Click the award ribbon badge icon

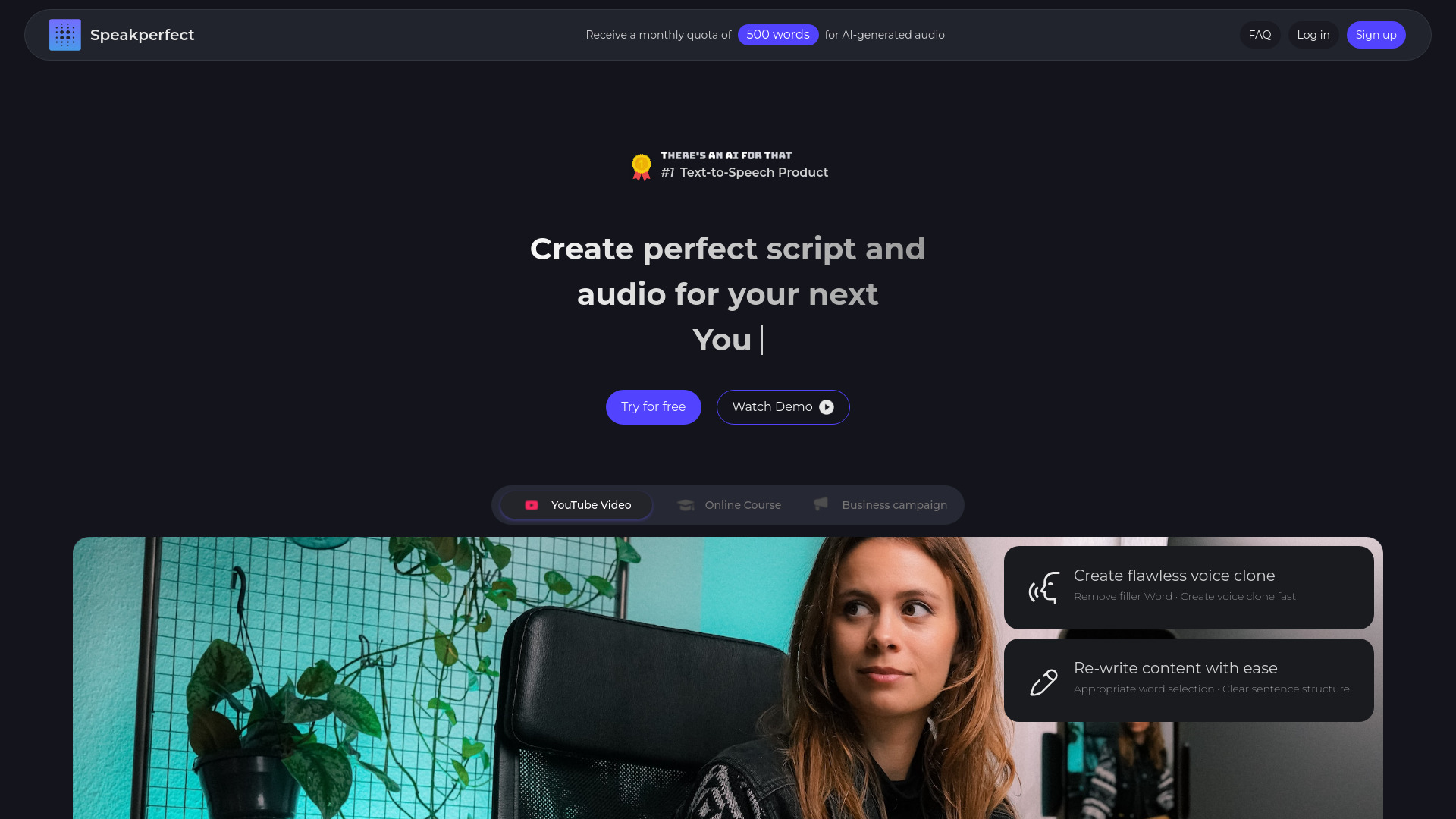641,165
